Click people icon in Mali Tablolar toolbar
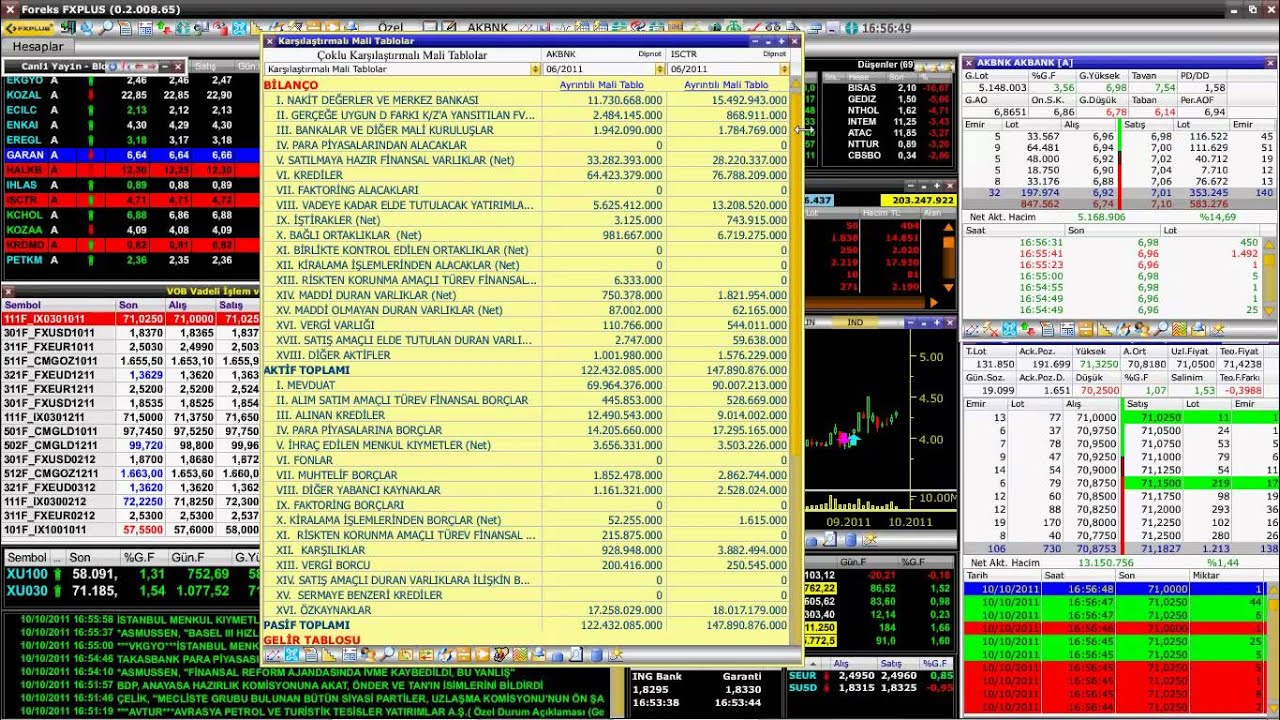The width and height of the screenshot is (1280, 720). coord(367,655)
